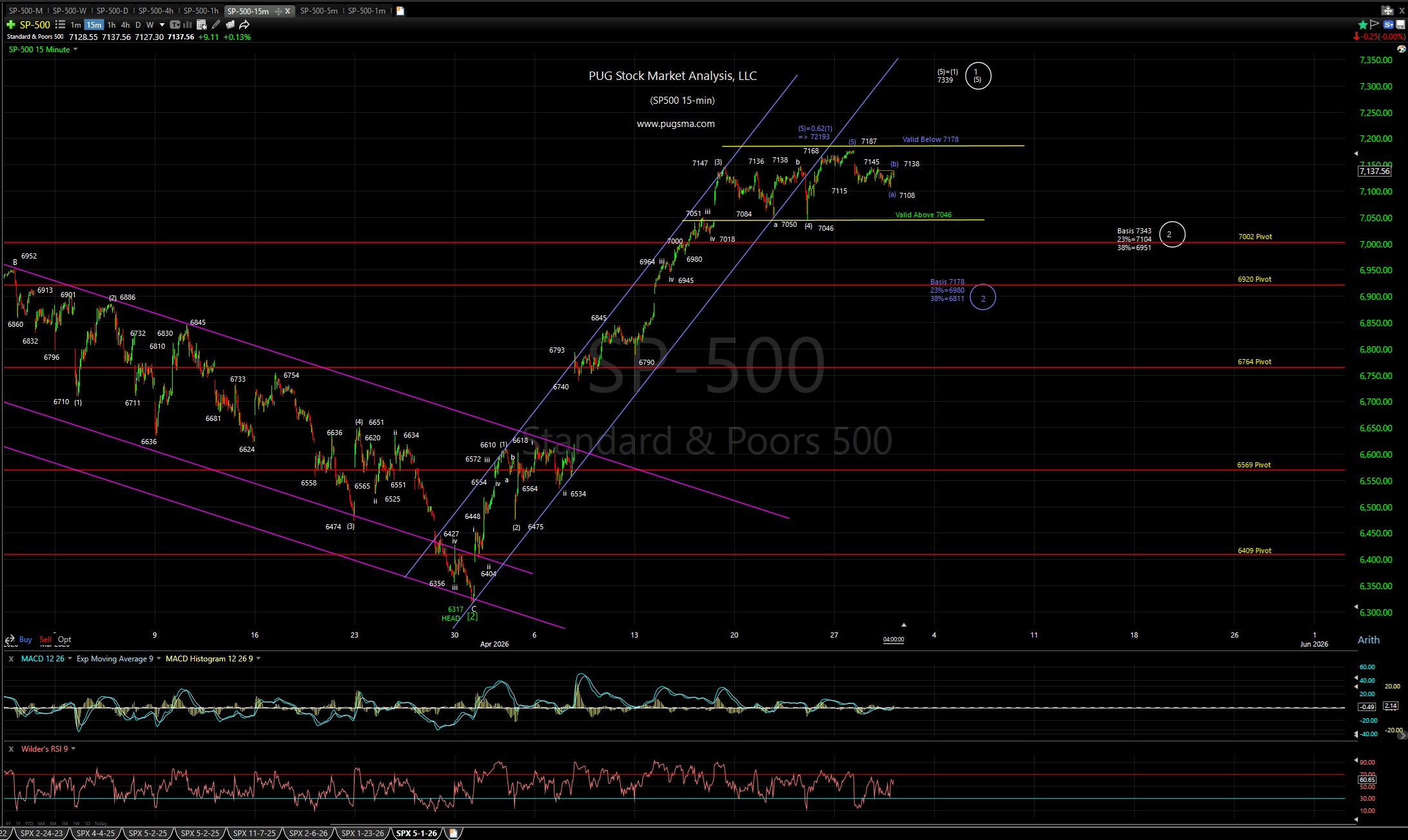Expand the MACD Histogram 12 26 9 dropdown

[260, 659]
